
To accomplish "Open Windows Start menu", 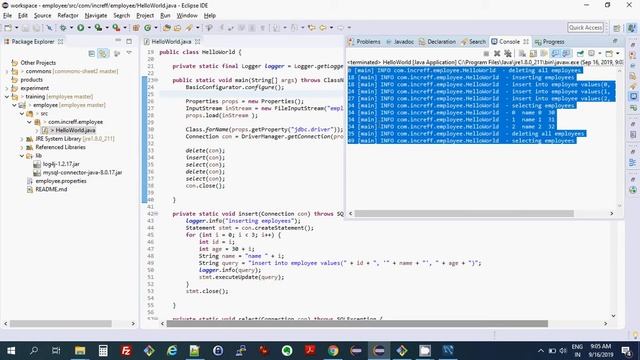I will coord(11,351).
